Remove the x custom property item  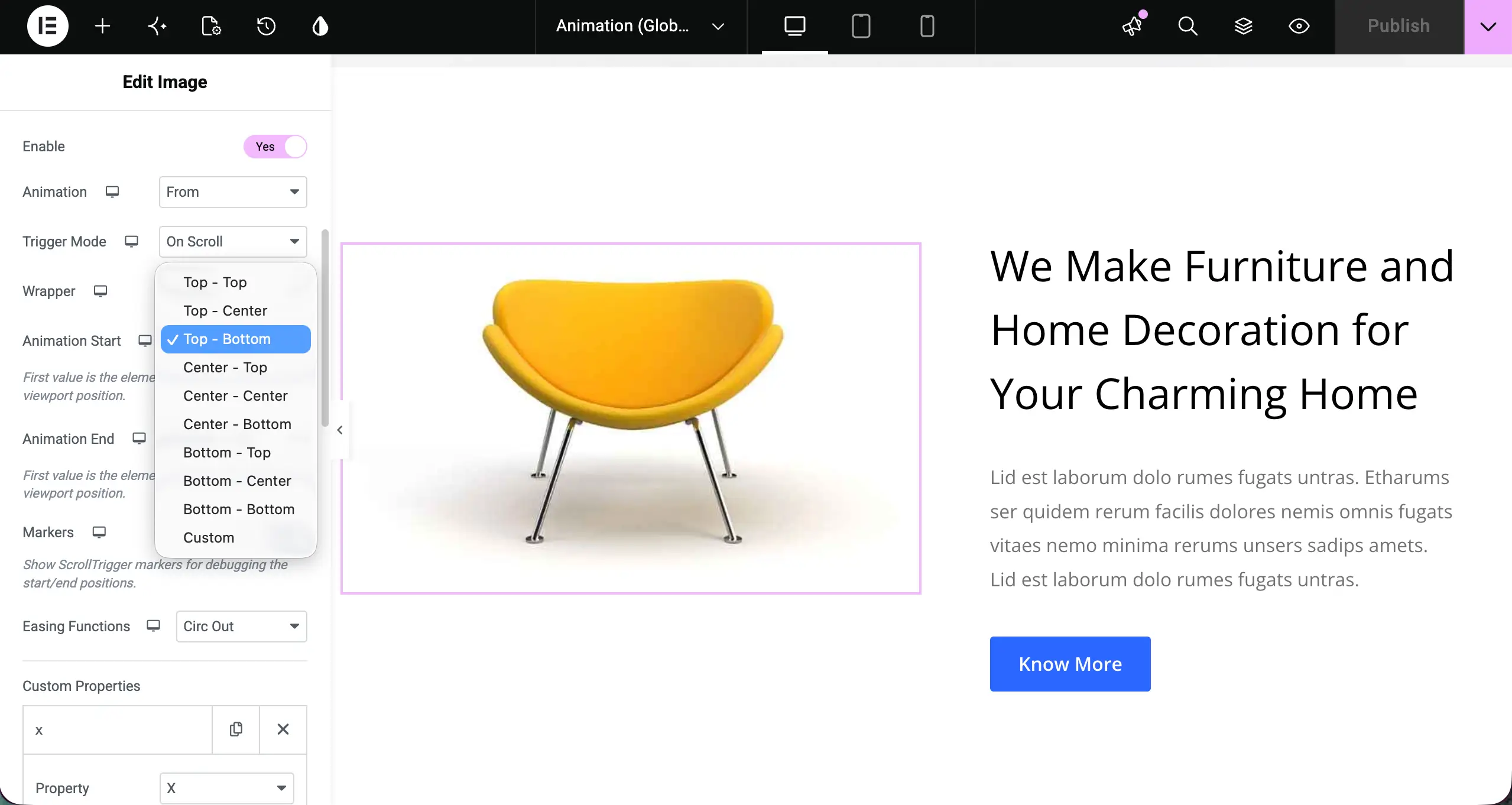point(283,729)
